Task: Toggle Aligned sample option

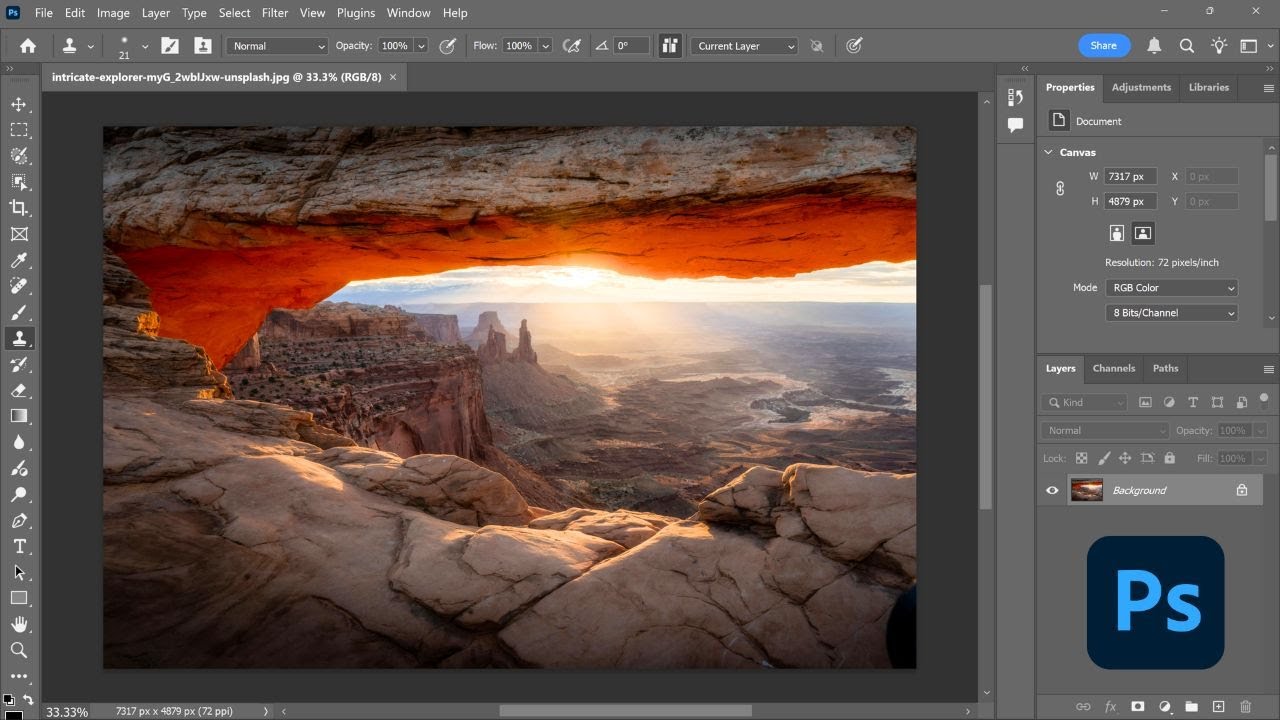Action: [x=670, y=46]
